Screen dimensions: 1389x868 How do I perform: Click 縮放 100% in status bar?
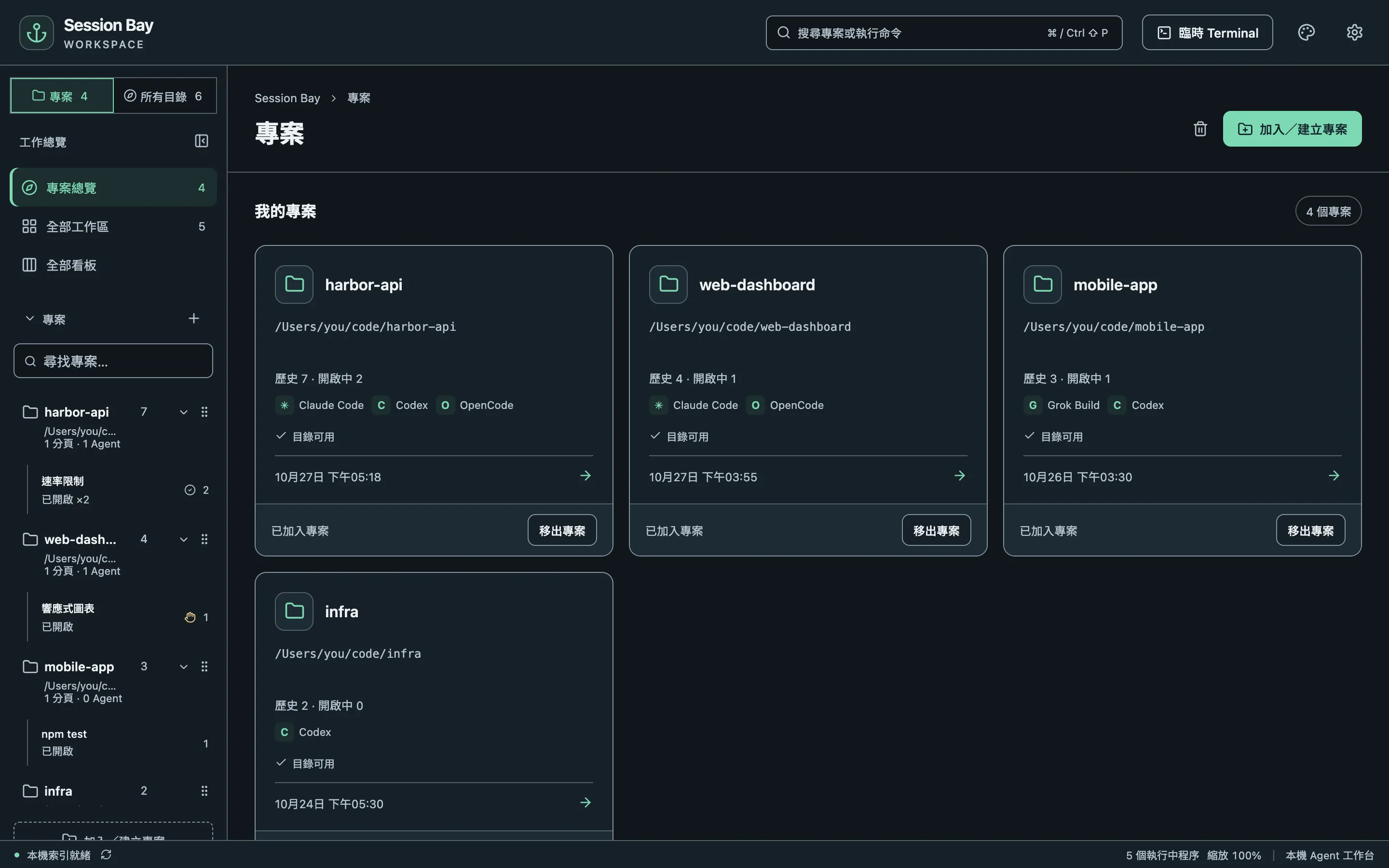(1234, 855)
